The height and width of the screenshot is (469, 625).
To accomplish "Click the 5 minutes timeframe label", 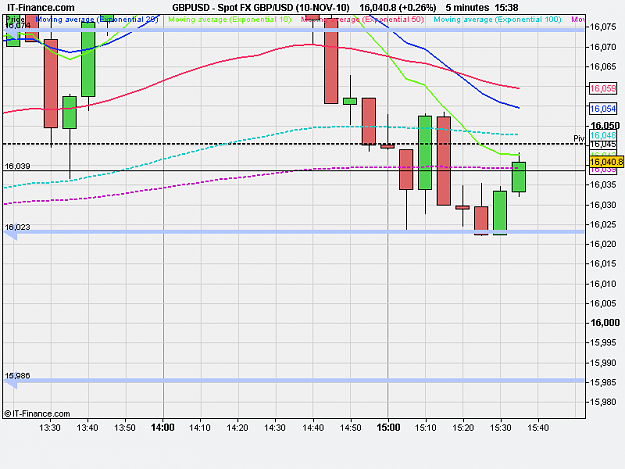I will (467, 8).
